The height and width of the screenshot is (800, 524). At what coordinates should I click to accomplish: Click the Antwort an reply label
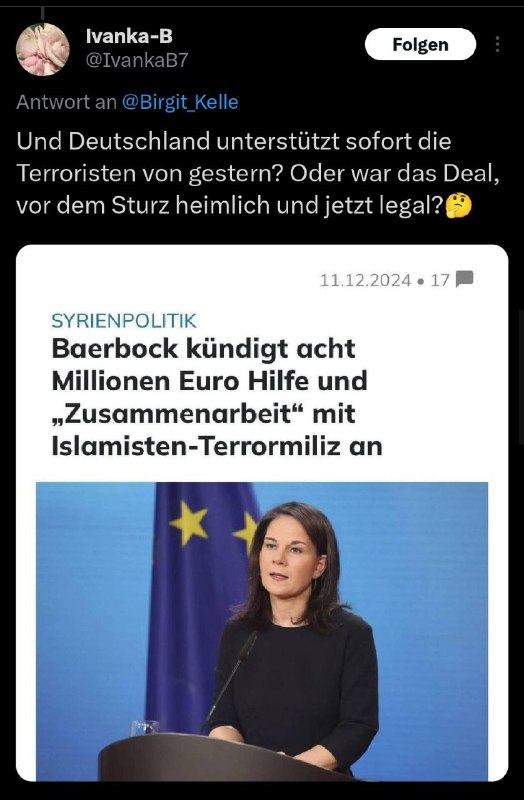click(x=66, y=102)
